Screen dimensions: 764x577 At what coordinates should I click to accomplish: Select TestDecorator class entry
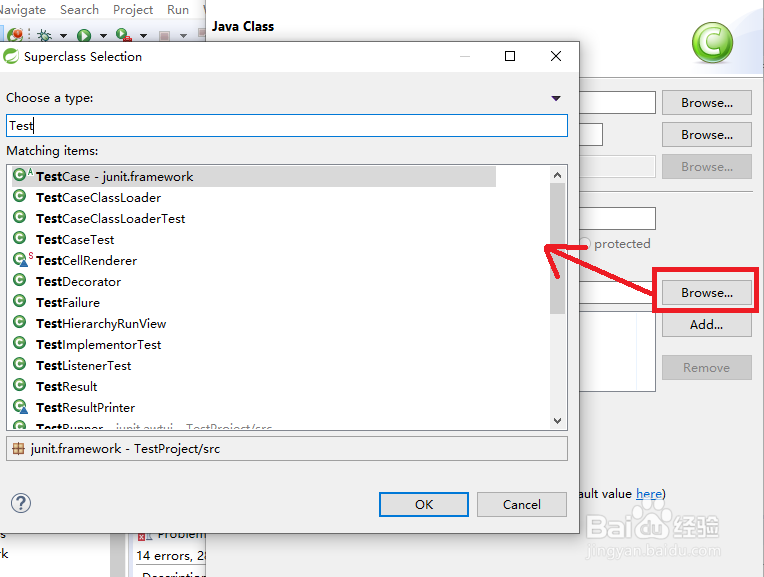[x=78, y=281]
